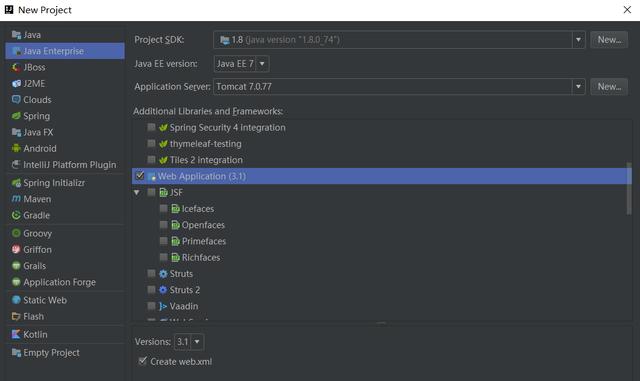Pick the Groovy icon
The width and height of the screenshot is (640, 381).
tap(16, 233)
